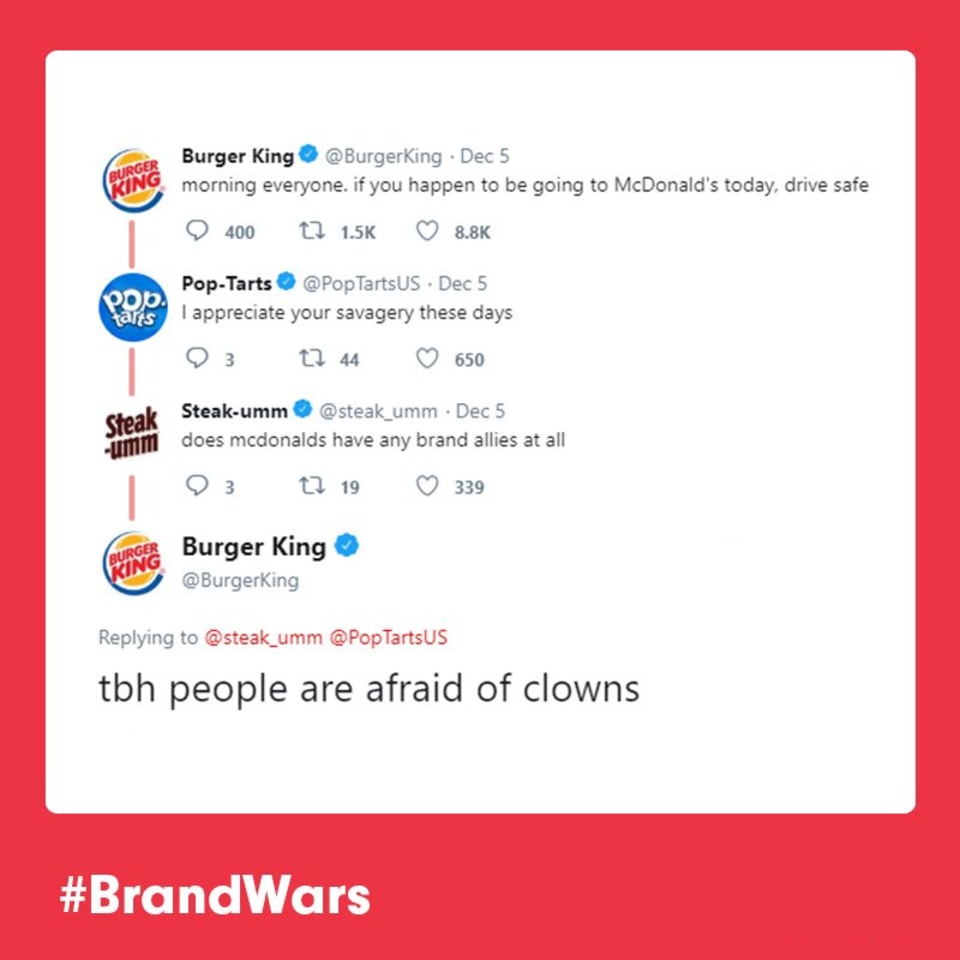The image size is (960, 960).
Task: Open the @PopTartsUS handle beside Pop-Tarts name
Action: (x=361, y=283)
